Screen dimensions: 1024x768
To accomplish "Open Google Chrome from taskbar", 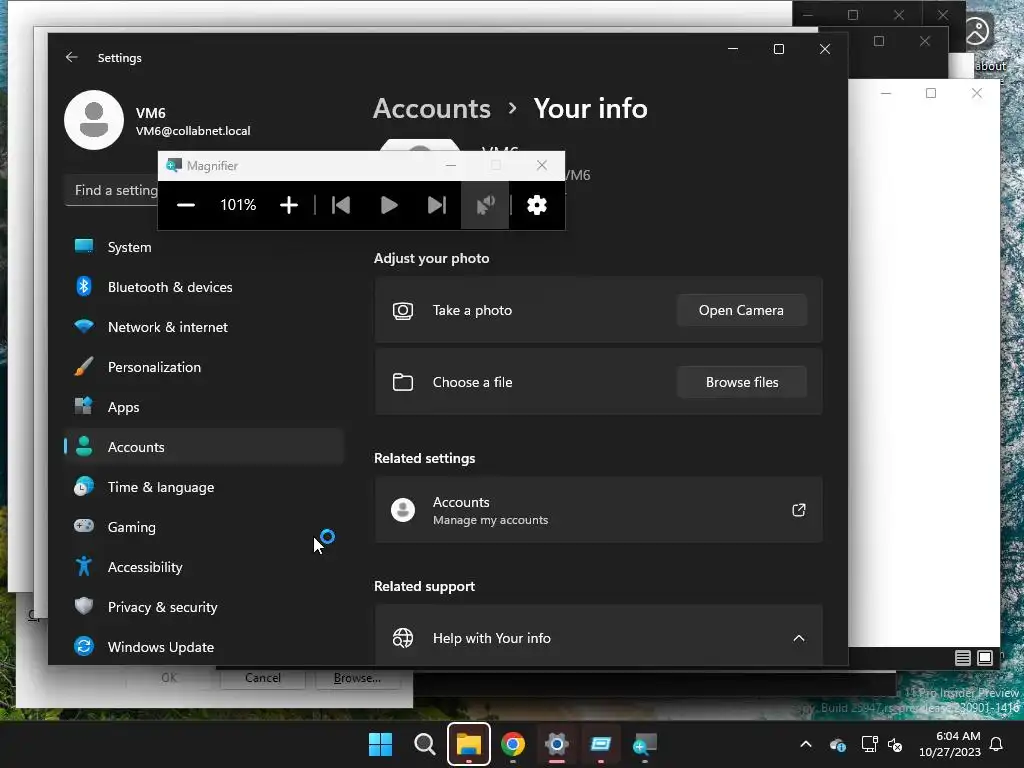I will point(513,744).
